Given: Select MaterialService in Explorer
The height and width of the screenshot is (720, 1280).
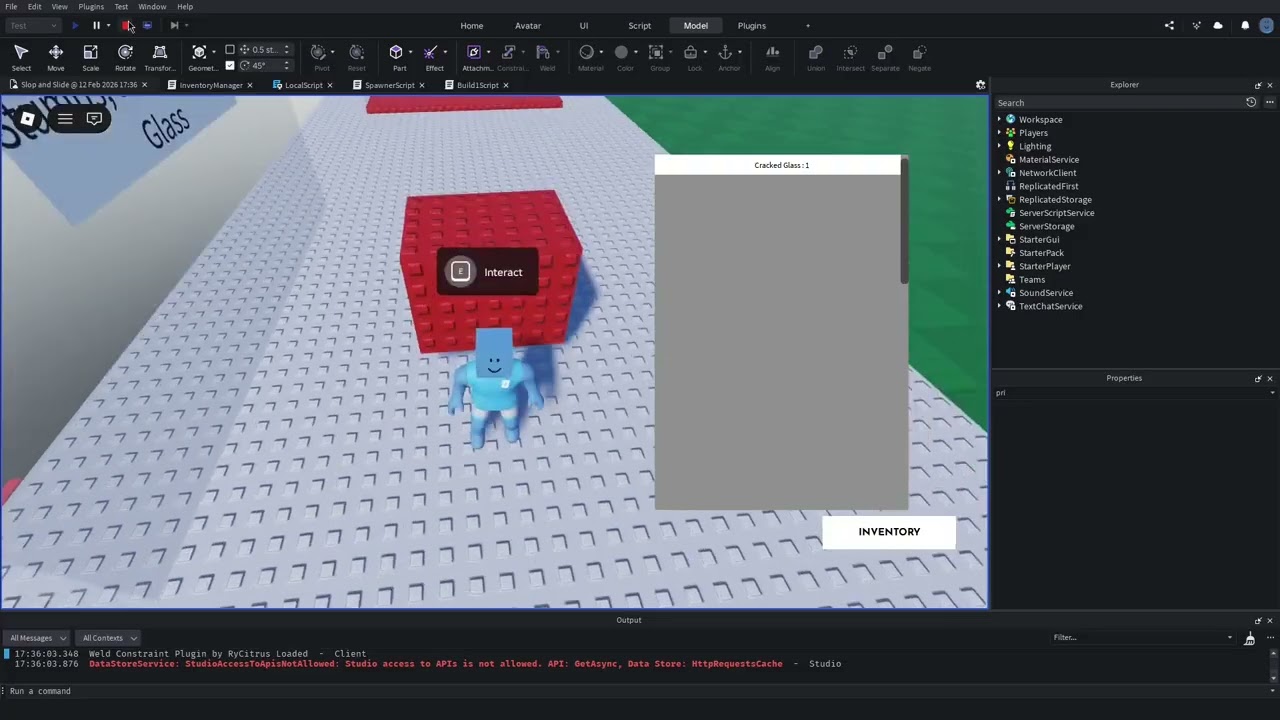Looking at the screenshot, I should click(x=1048, y=159).
